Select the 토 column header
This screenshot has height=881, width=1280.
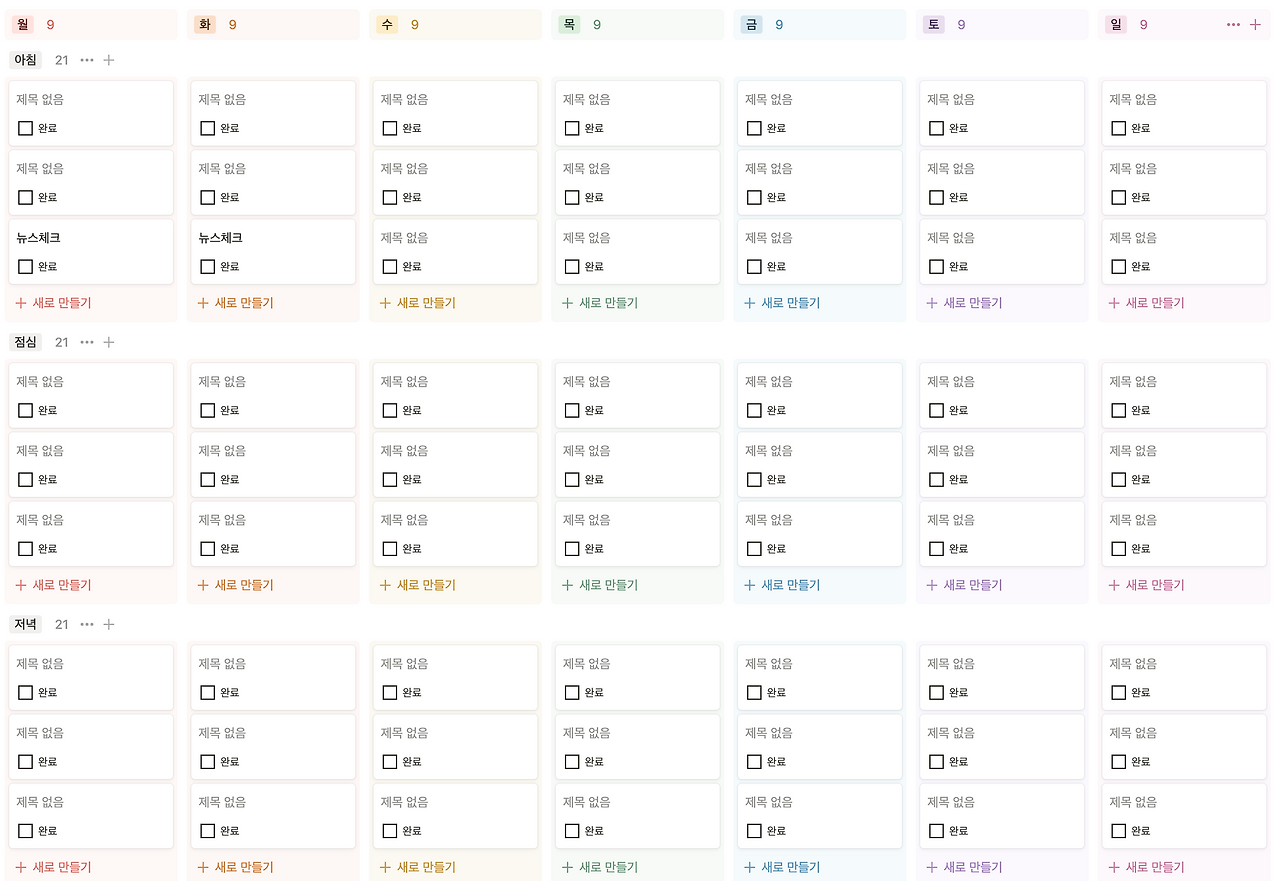(933, 23)
